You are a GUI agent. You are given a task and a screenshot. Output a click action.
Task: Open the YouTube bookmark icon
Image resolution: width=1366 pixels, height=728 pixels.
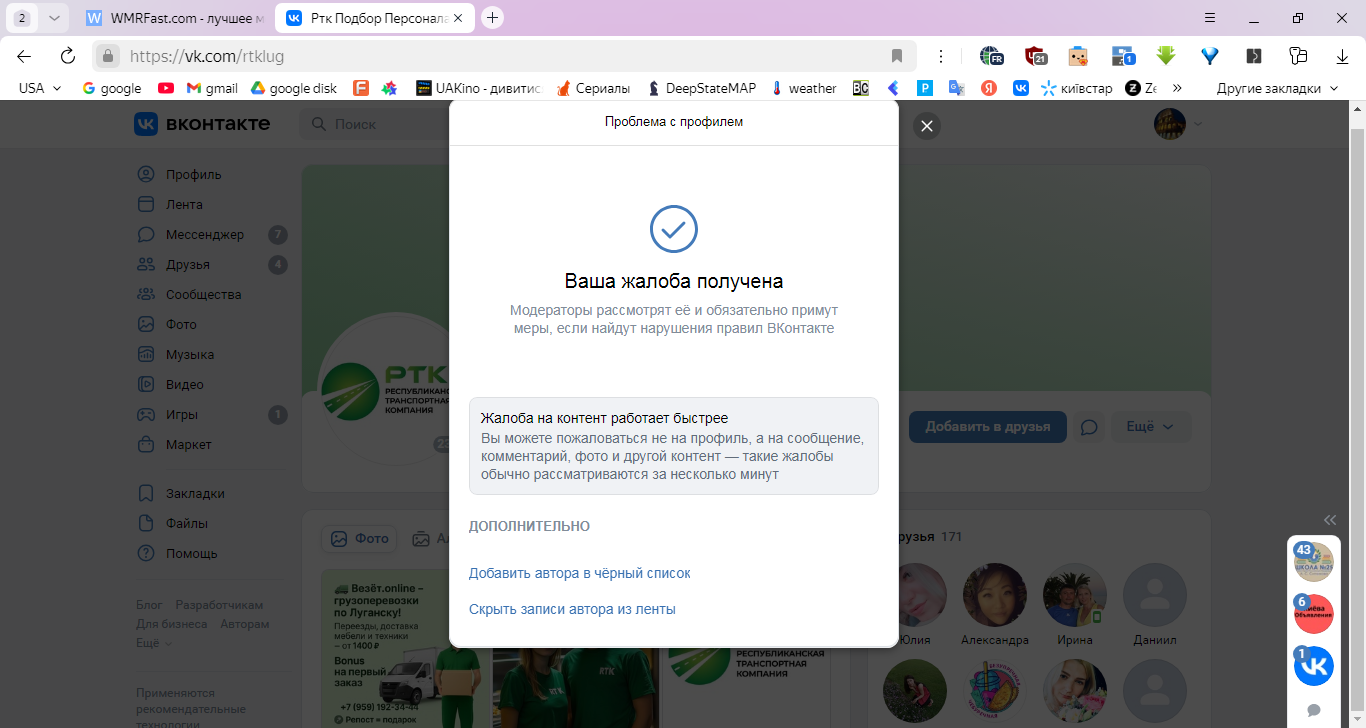tap(166, 88)
